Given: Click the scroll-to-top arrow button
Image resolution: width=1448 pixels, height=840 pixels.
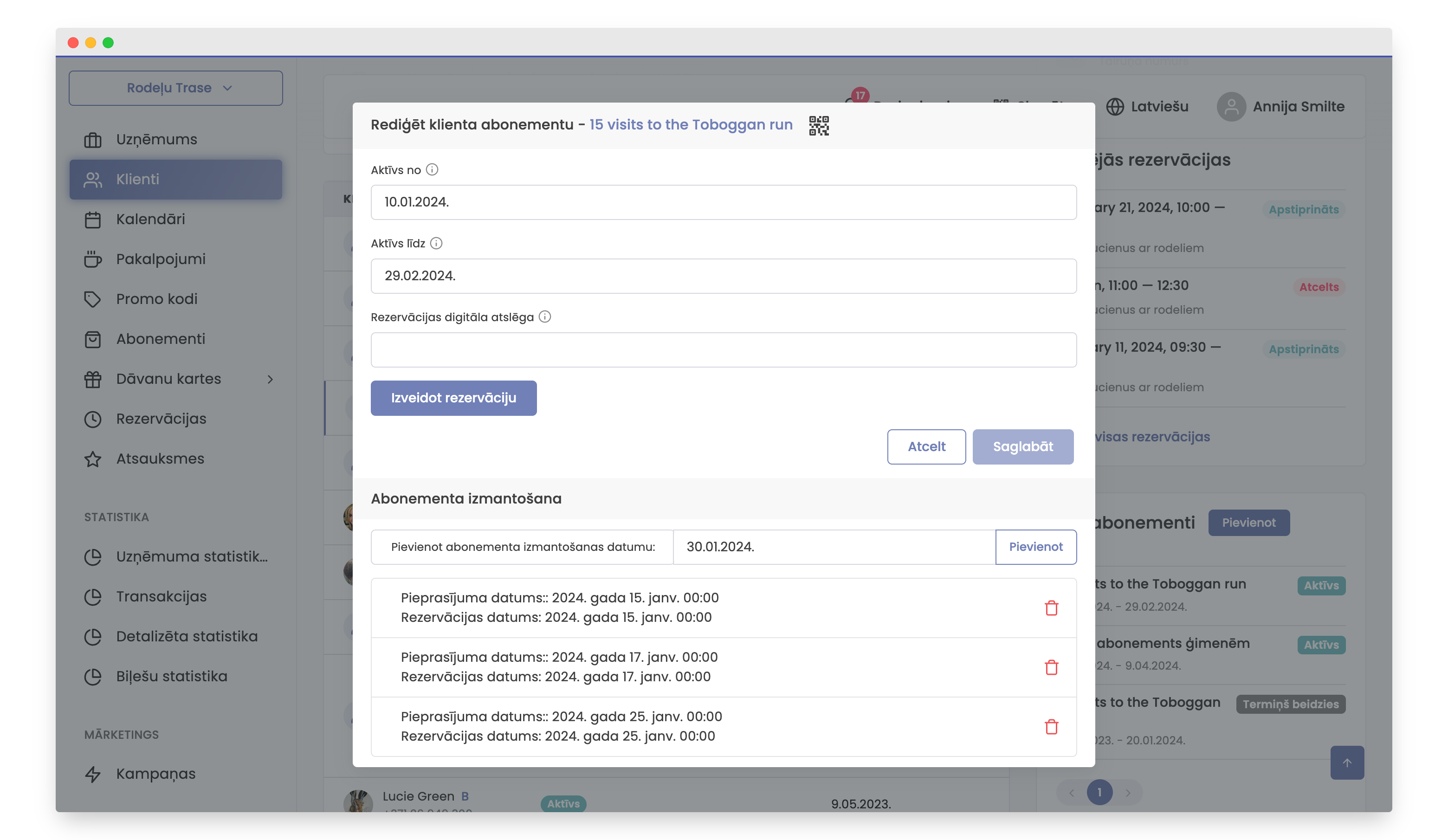Looking at the screenshot, I should [x=1346, y=762].
